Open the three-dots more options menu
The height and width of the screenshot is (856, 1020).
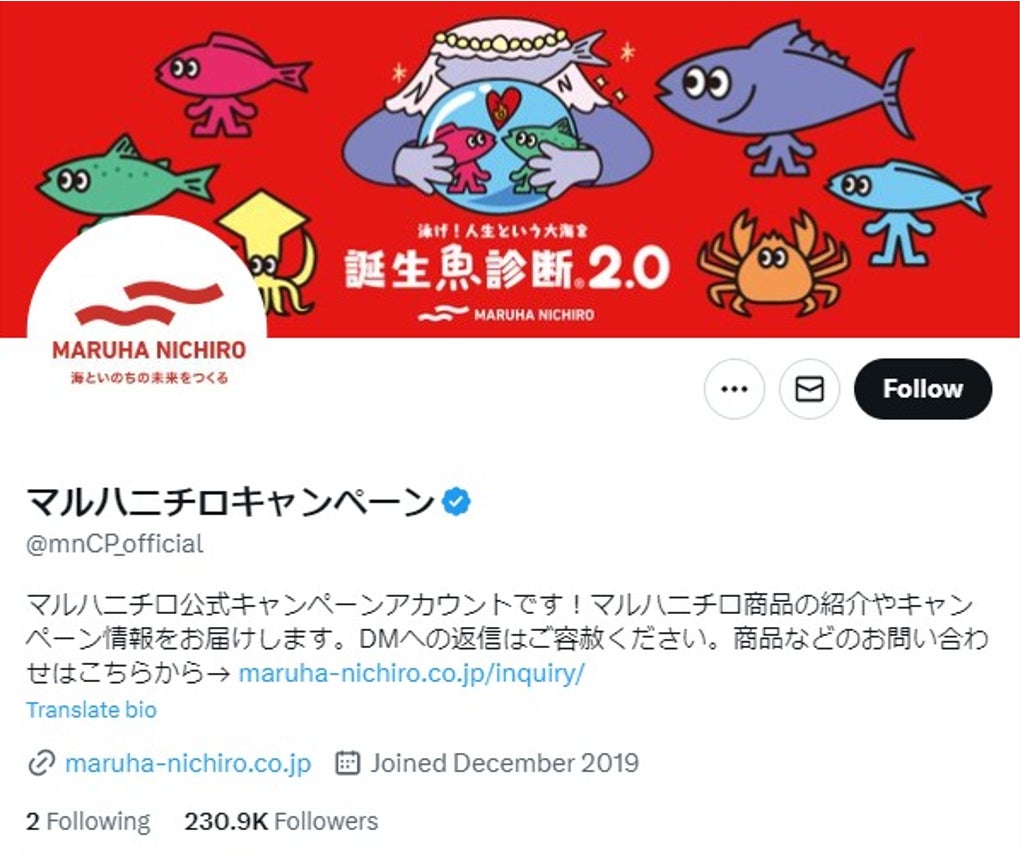coord(734,389)
